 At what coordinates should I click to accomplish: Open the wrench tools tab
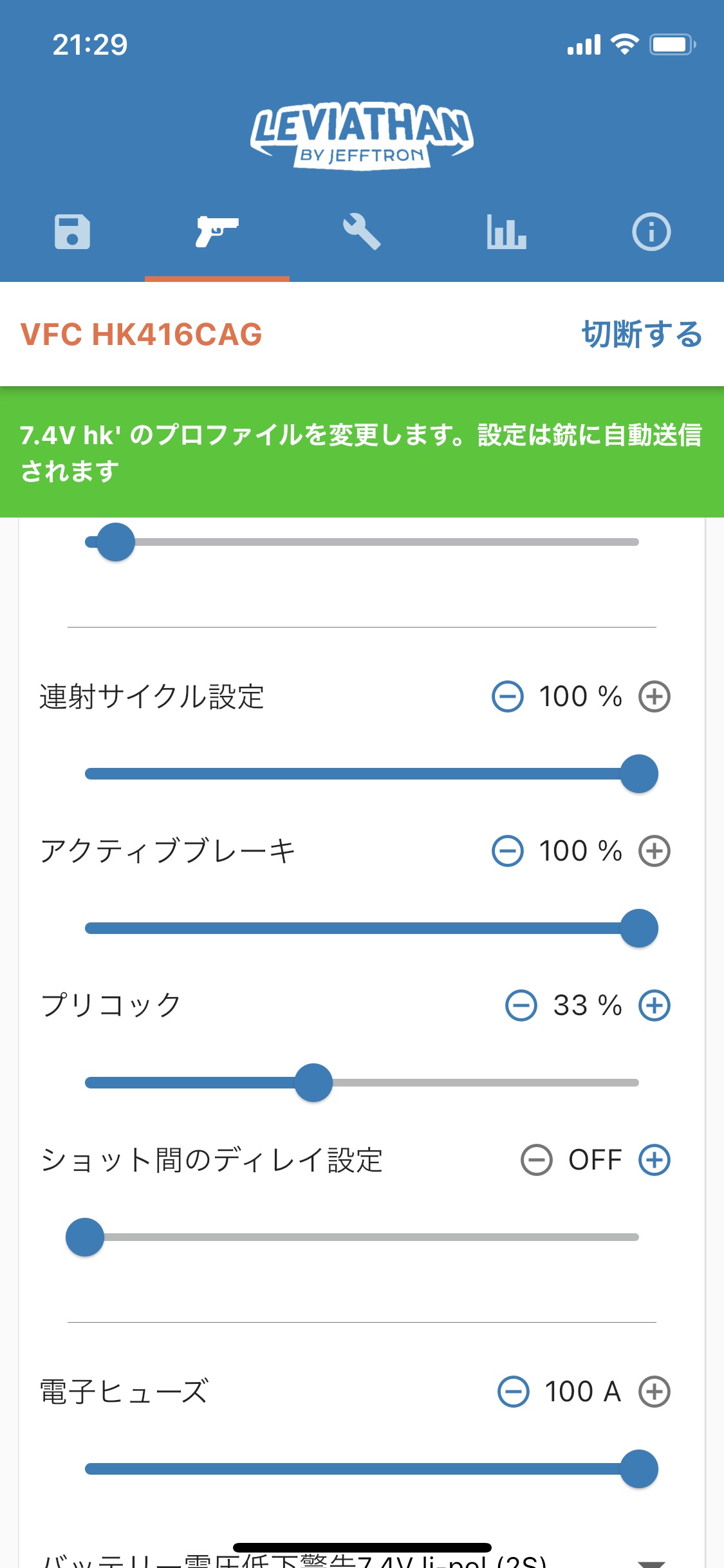(362, 232)
